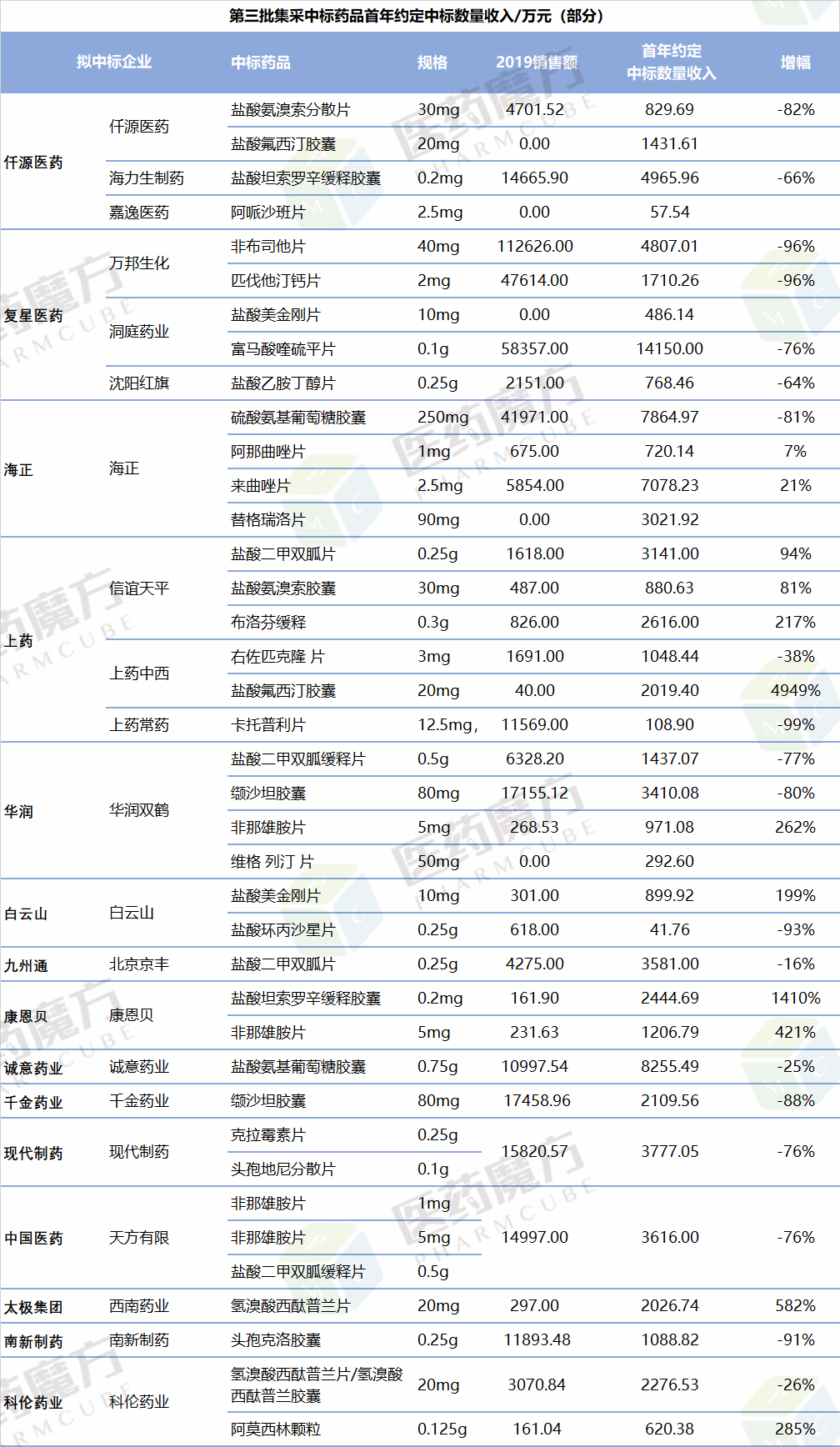Viewport: 840px width, 1447px height.
Task: Click the 285% change cell
Action: 796,1429
